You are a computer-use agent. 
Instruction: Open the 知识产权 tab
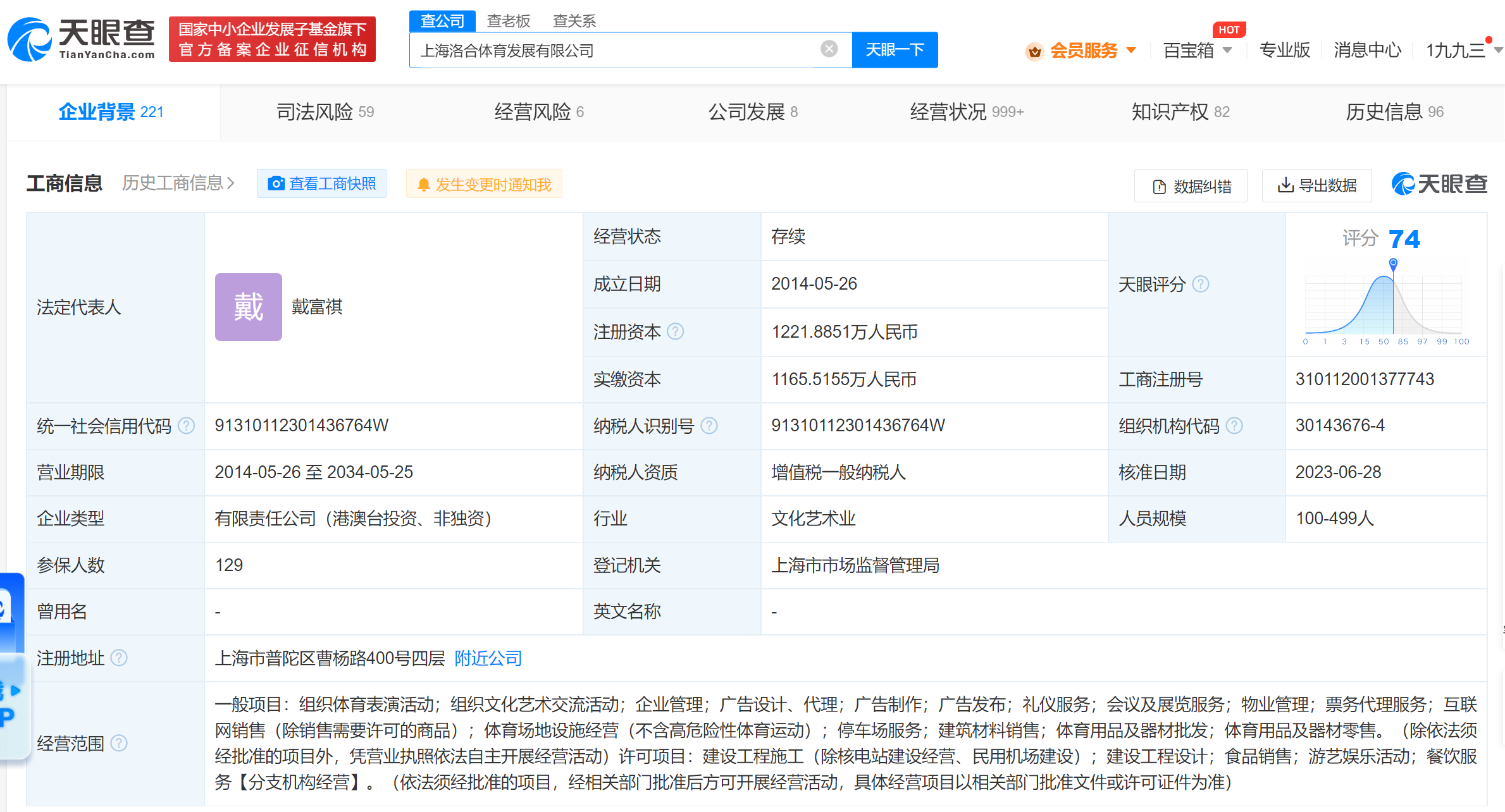[1180, 112]
